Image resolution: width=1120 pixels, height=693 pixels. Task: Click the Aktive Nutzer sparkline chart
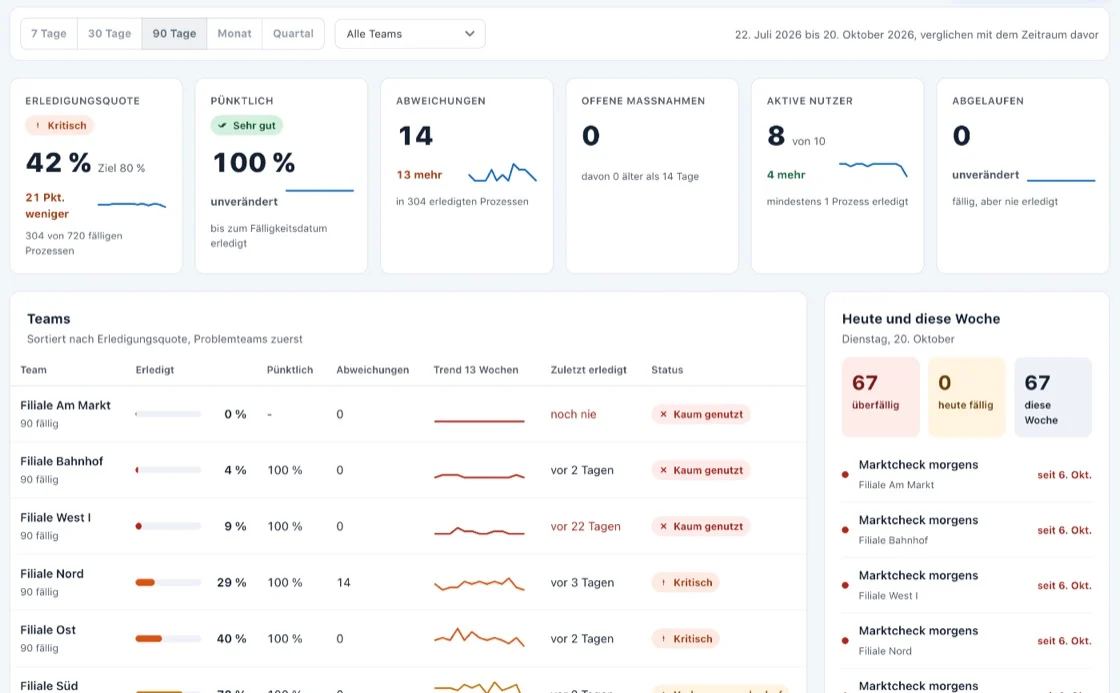873,169
